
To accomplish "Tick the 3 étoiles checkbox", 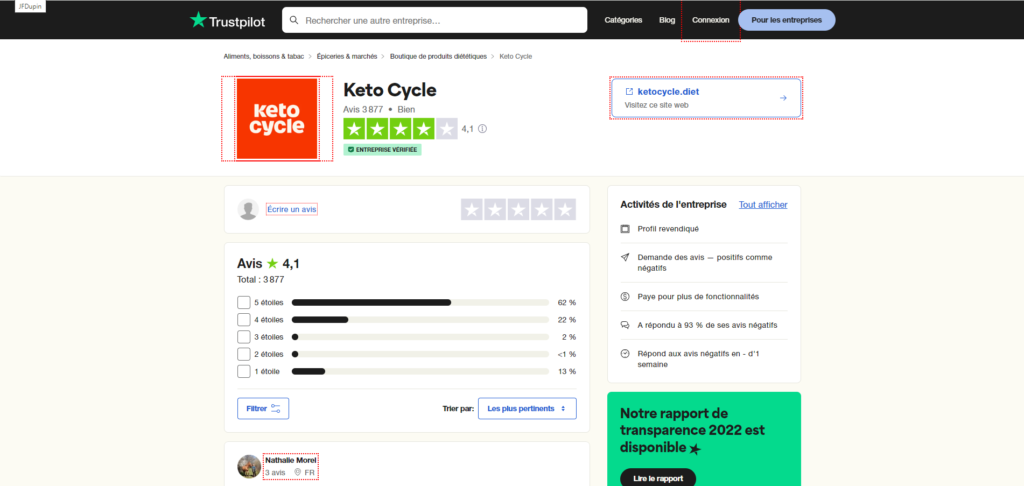I will pos(244,337).
